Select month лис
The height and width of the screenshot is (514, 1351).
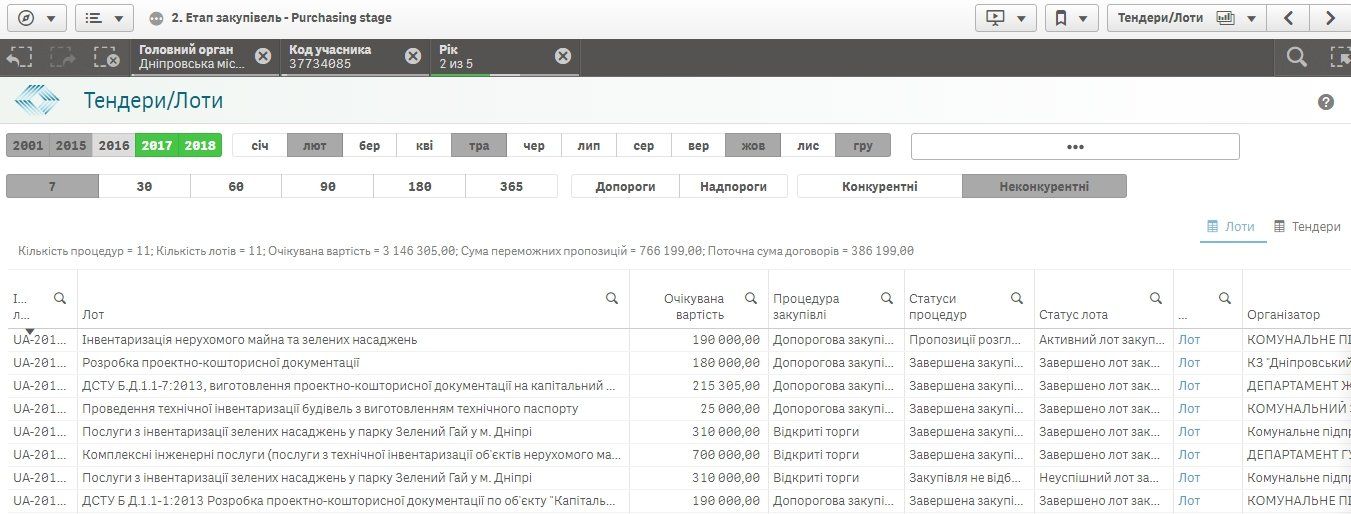(808, 146)
